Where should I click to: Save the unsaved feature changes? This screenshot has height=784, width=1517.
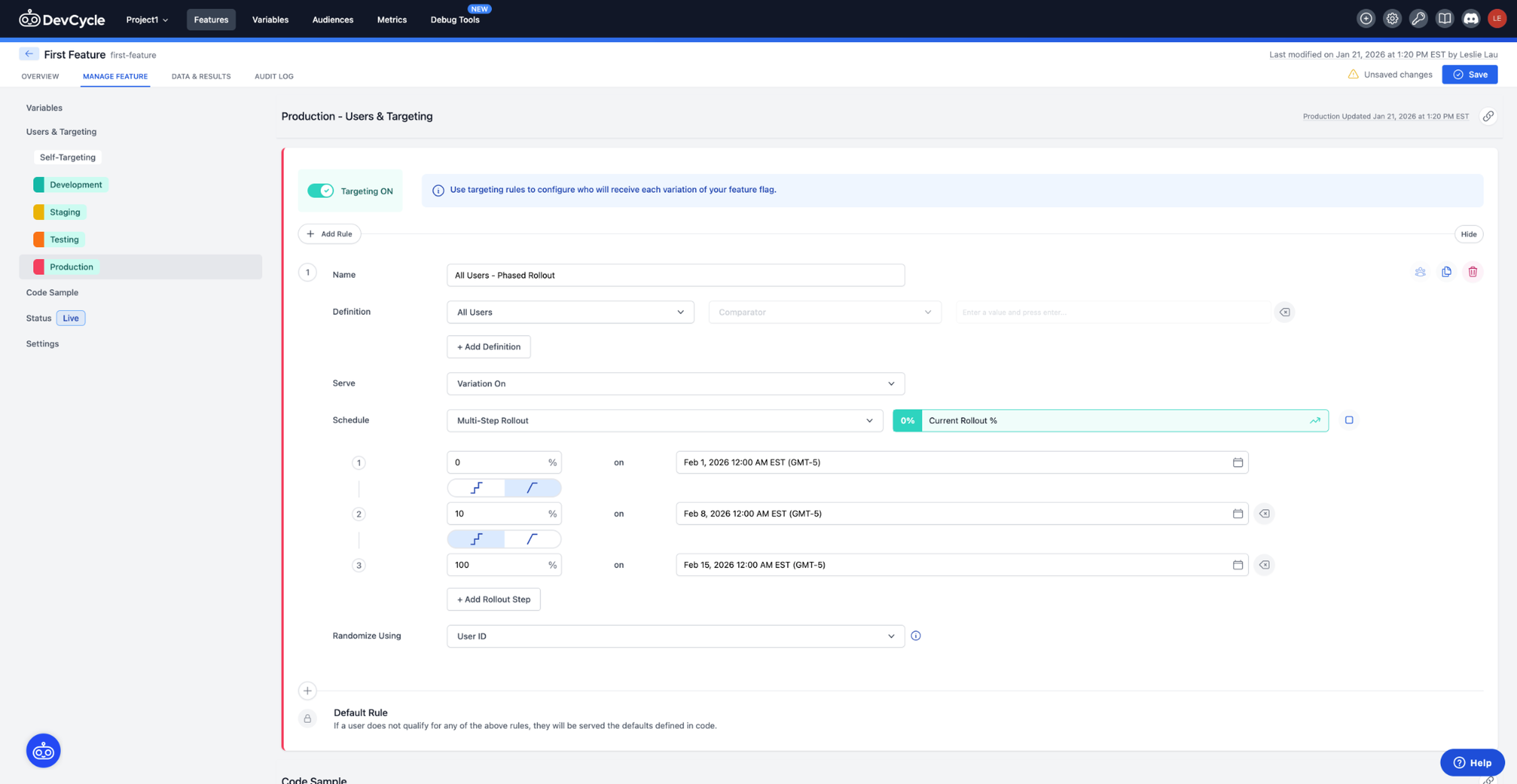[x=1470, y=74]
